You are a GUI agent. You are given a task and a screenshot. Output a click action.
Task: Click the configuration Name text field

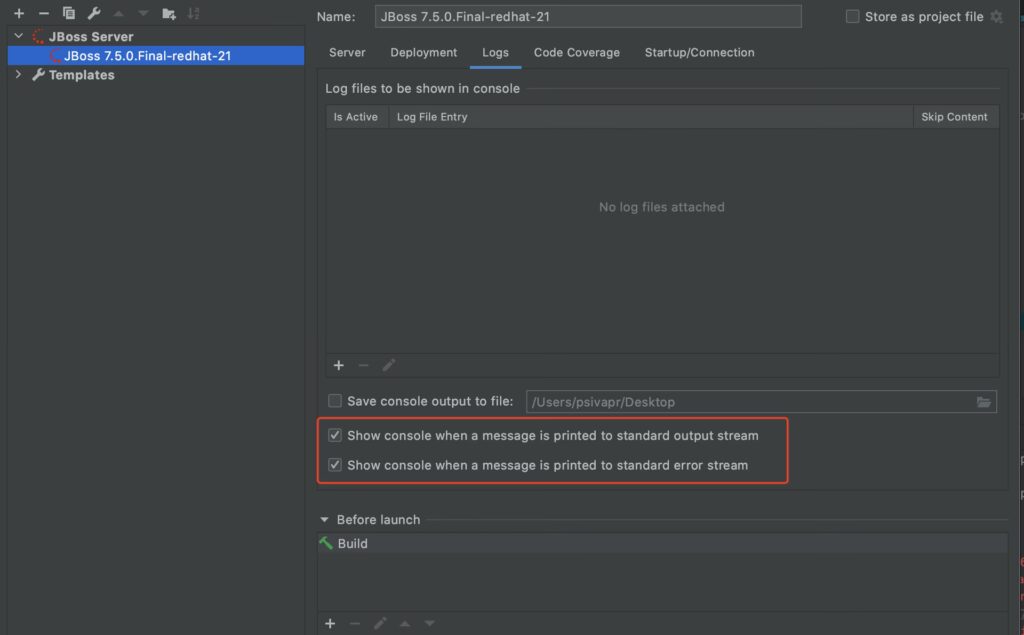click(x=588, y=17)
